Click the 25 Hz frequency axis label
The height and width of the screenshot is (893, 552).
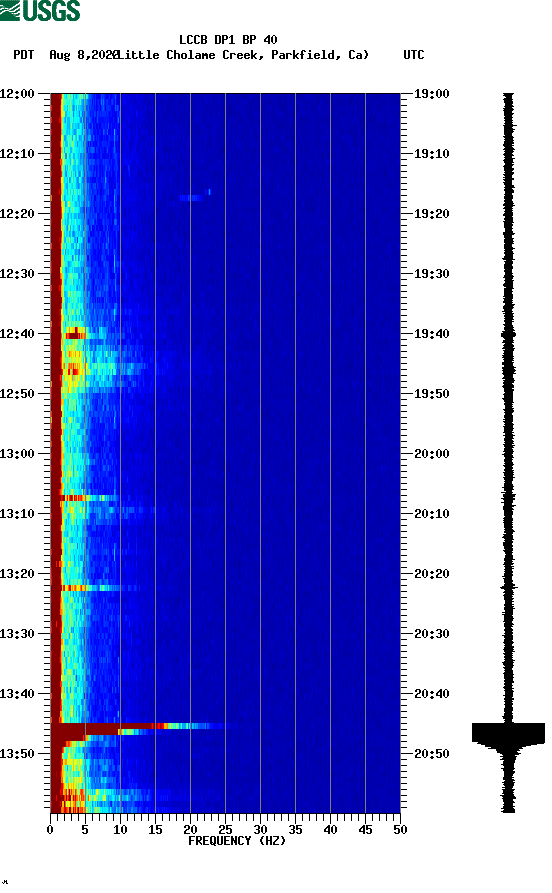click(x=225, y=830)
